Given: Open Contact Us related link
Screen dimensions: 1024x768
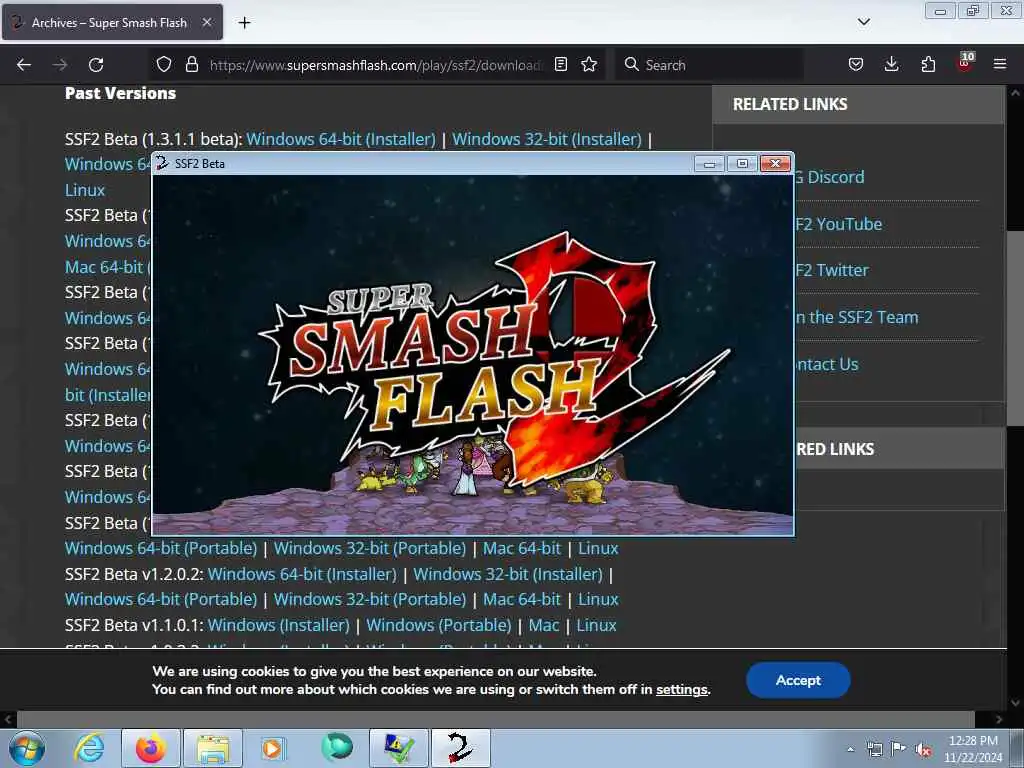Looking at the screenshot, I should pyautogui.click(x=827, y=364).
